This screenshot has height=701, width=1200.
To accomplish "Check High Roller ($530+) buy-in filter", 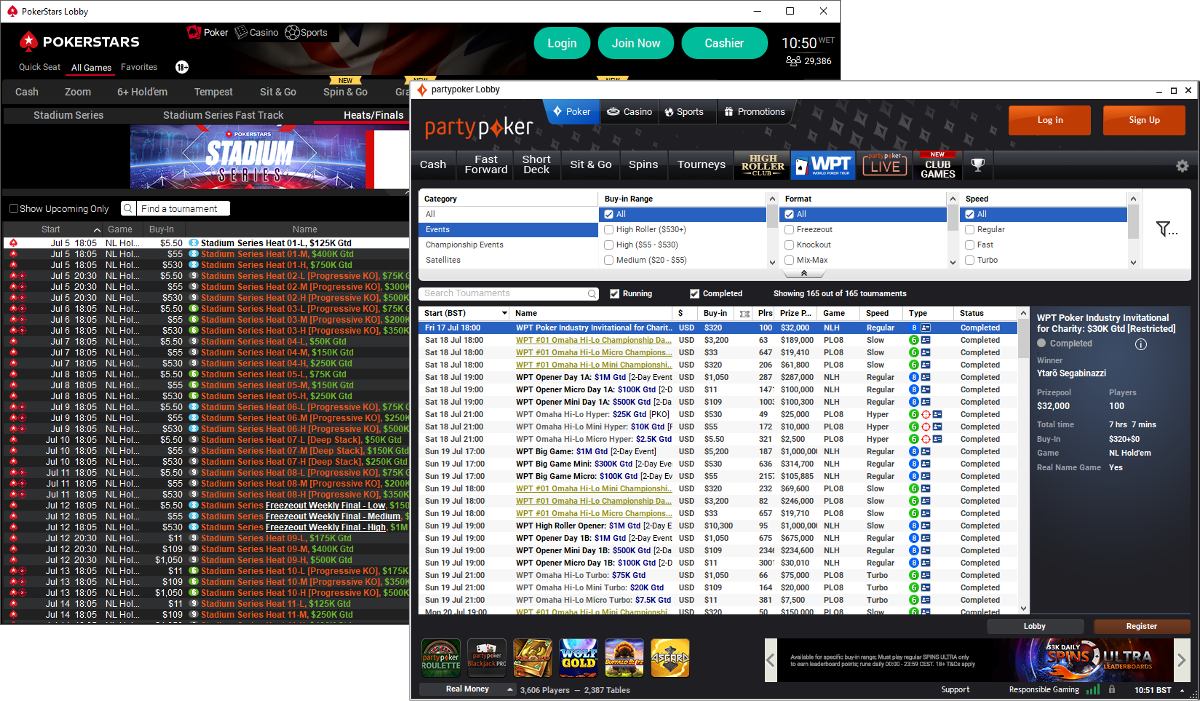I will pyautogui.click(x=607, y=229).
